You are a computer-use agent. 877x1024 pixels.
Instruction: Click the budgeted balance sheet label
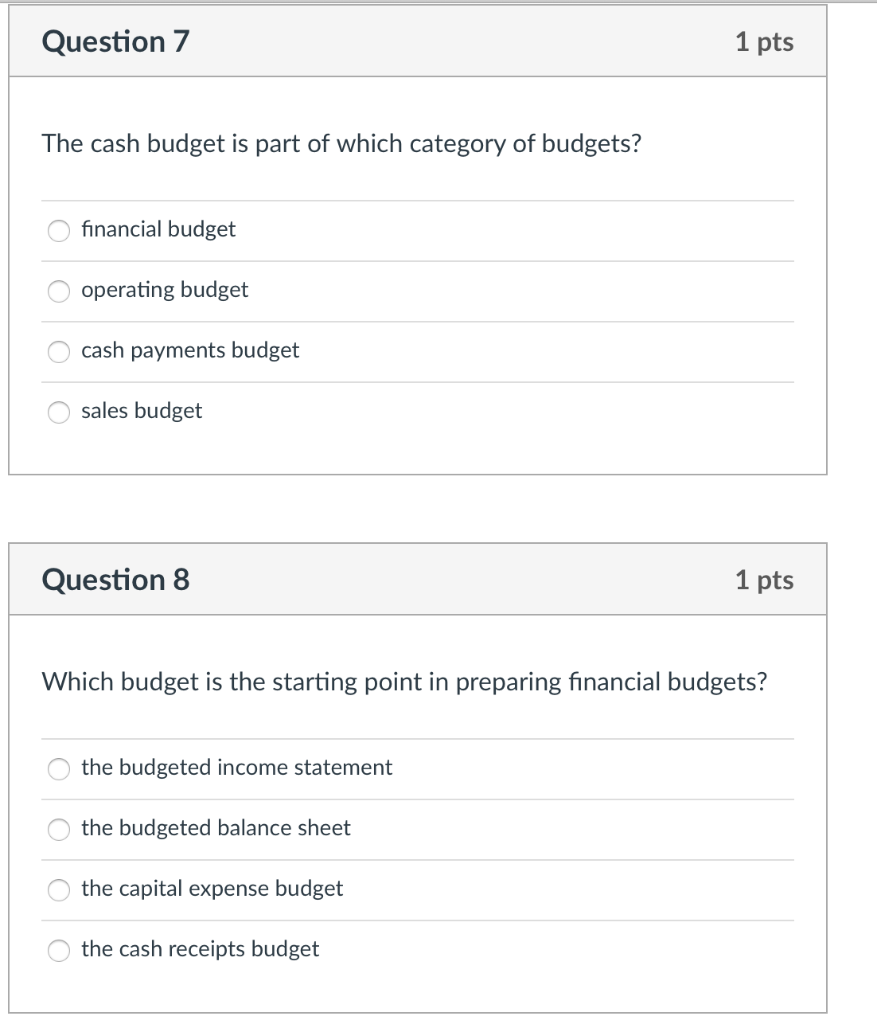point(216,828)
